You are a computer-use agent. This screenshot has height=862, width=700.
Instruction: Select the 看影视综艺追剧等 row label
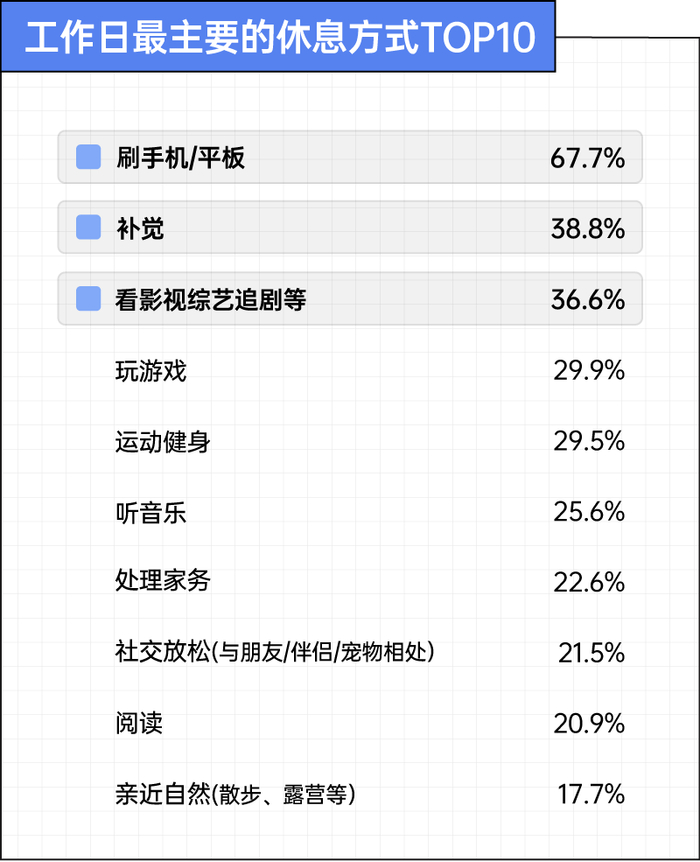tap(211, 300)
